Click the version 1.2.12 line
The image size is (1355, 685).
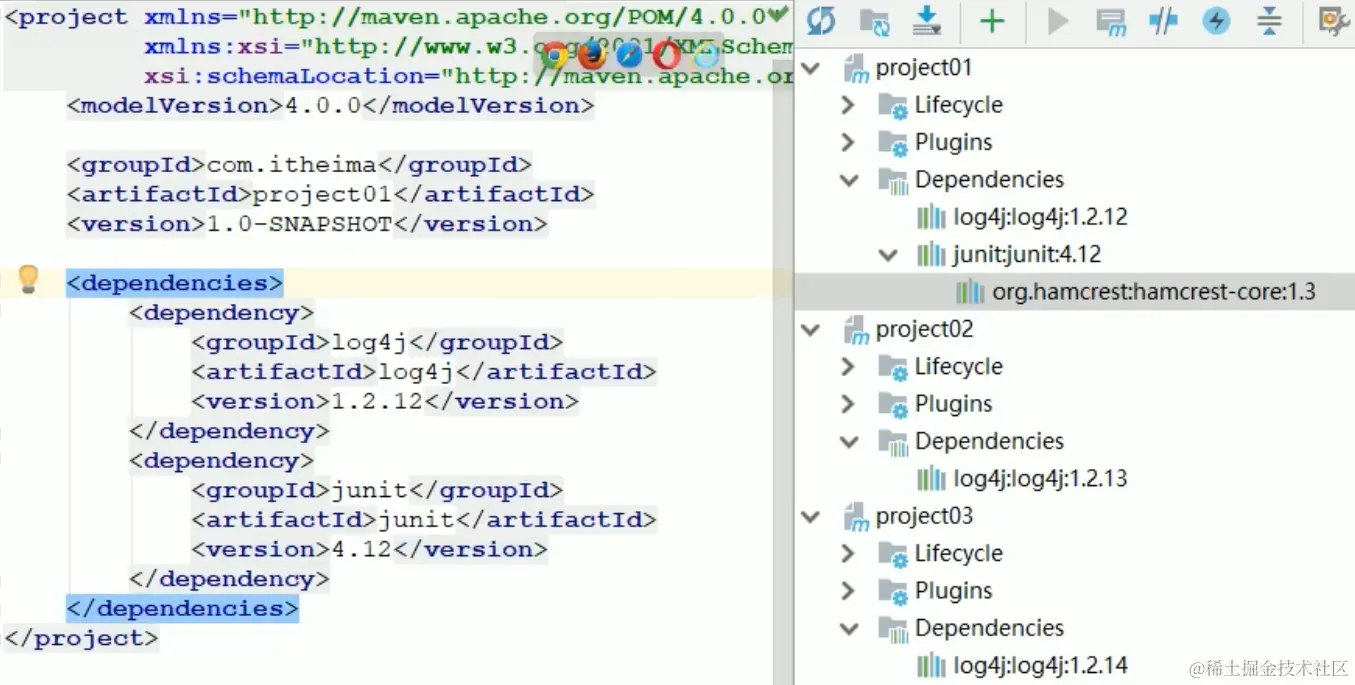(x=385, y=402)
